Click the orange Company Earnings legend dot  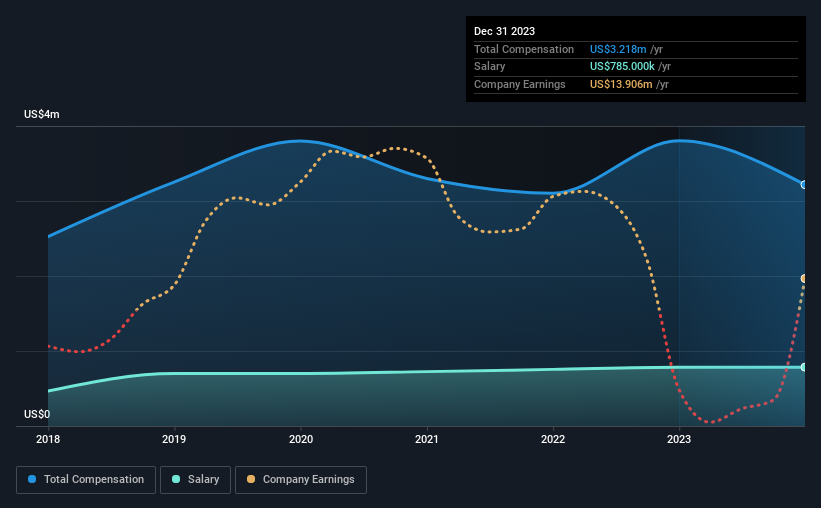point(251,479)
